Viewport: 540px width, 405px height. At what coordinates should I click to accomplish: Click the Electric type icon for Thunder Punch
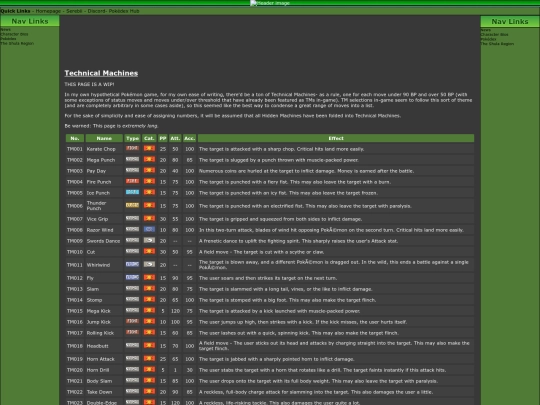coord(132,205)
